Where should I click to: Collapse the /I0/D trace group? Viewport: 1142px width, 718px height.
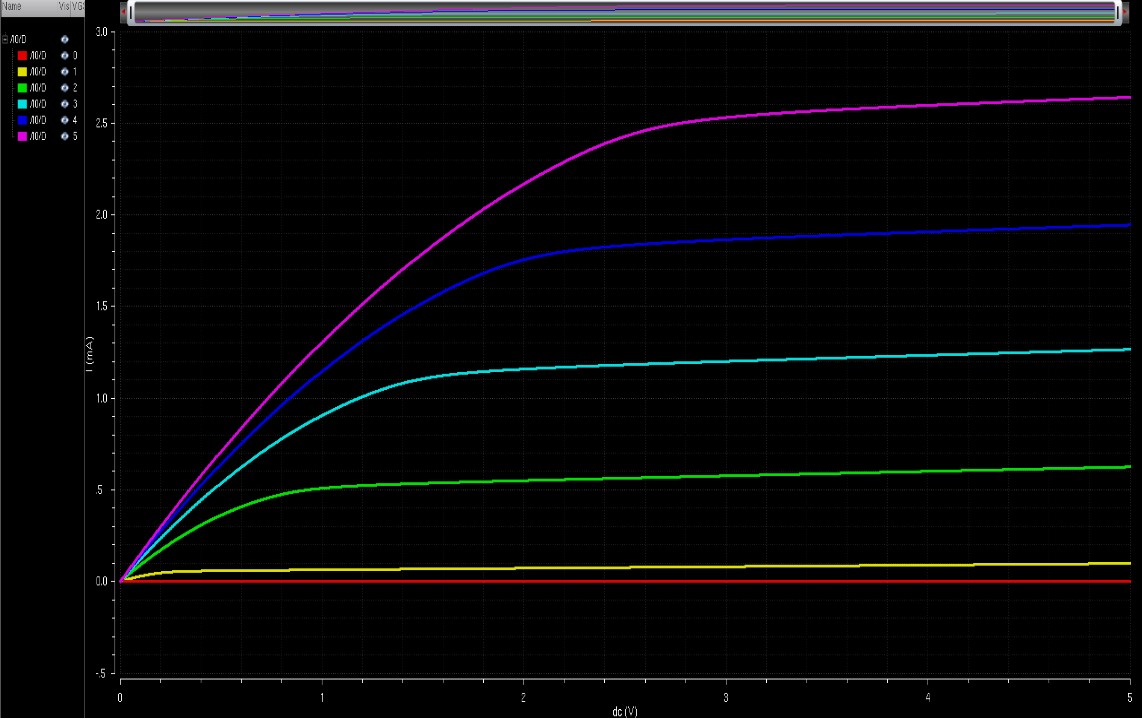pos(5,39)
